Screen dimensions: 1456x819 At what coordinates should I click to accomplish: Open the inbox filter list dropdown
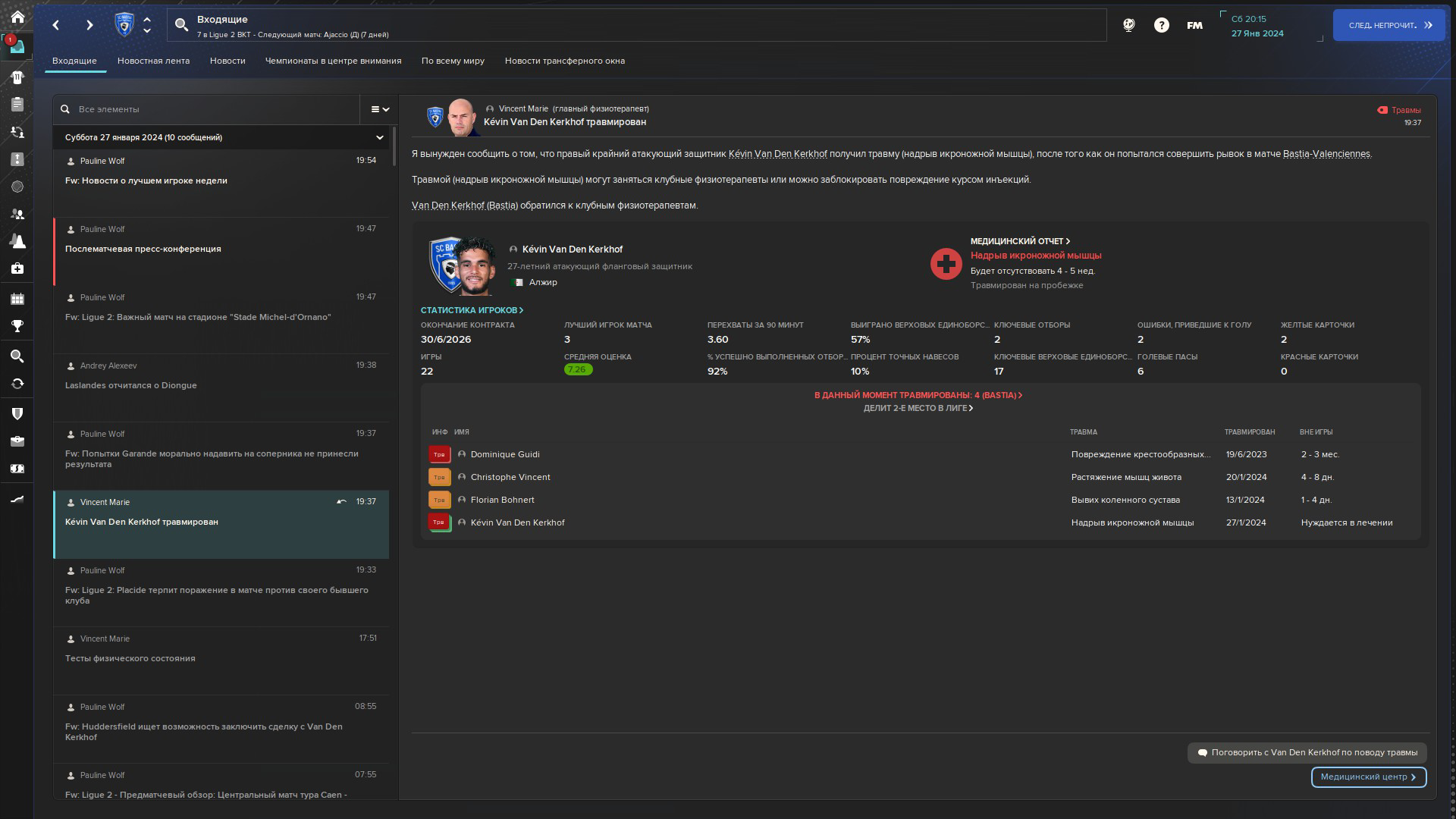pos(379,109)
